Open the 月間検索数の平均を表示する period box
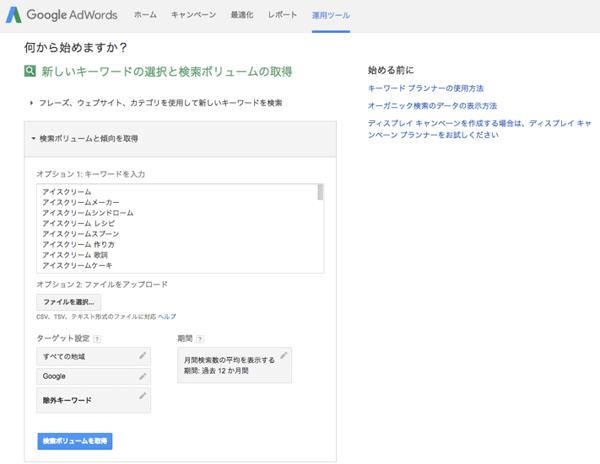Viewport: 600px width, 464px height. point(235,365)
